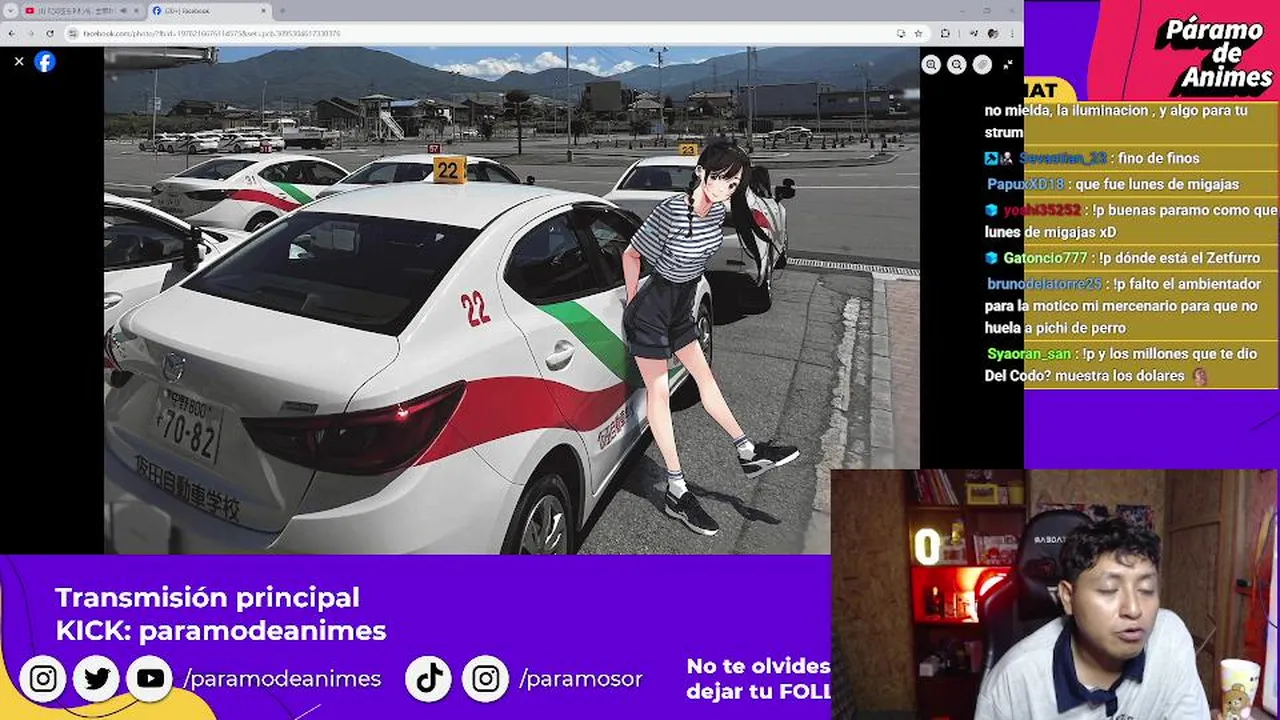This screenshot has height=720, width=1280.
Task: Click username PapuxXD18 in chat
Action: coord(1025,184)
